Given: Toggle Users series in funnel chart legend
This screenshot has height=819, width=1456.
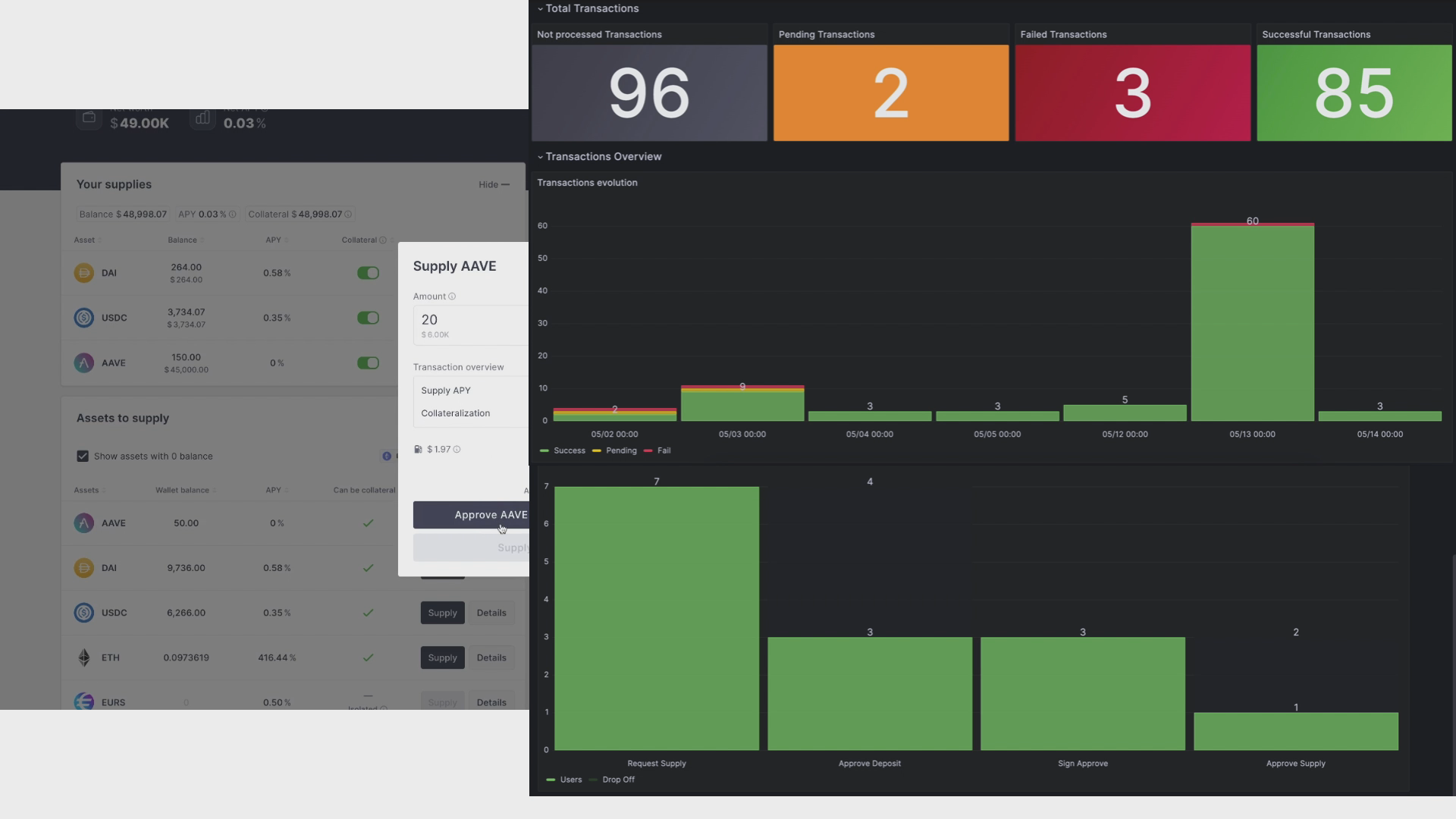Looking at the screenshot, I should pyautogui.click(x=564, y=780).
